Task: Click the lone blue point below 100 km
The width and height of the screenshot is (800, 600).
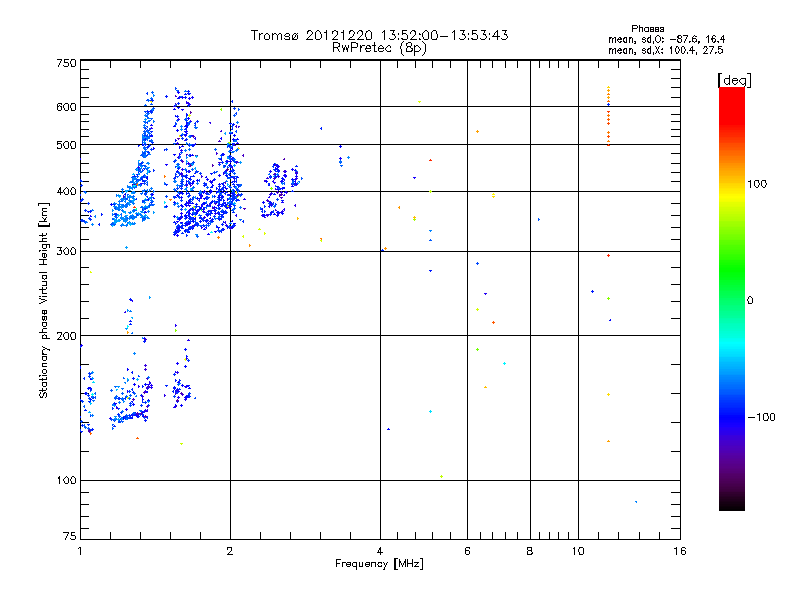Action: pos(636,502)
